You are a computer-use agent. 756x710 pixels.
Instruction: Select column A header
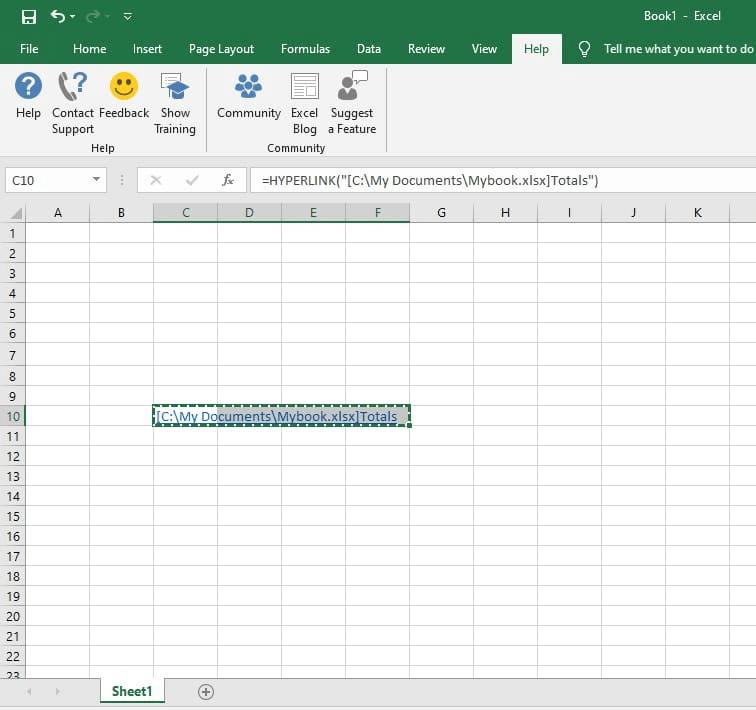pos(57,213)
